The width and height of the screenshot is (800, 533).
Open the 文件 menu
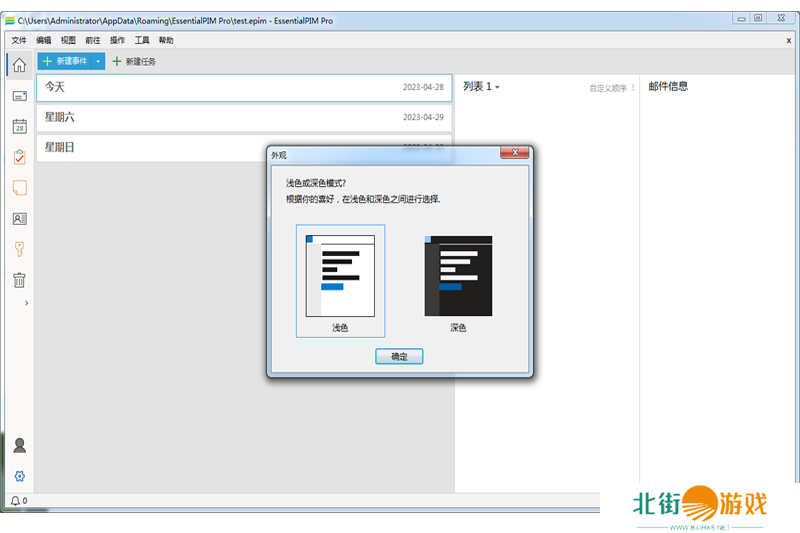tap(19, 40)
